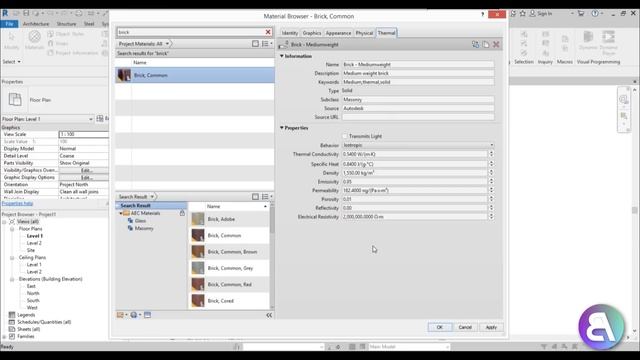Toggle project materials panel view icon
Viewport: 640px width, 360px height.
click(255, 44)
